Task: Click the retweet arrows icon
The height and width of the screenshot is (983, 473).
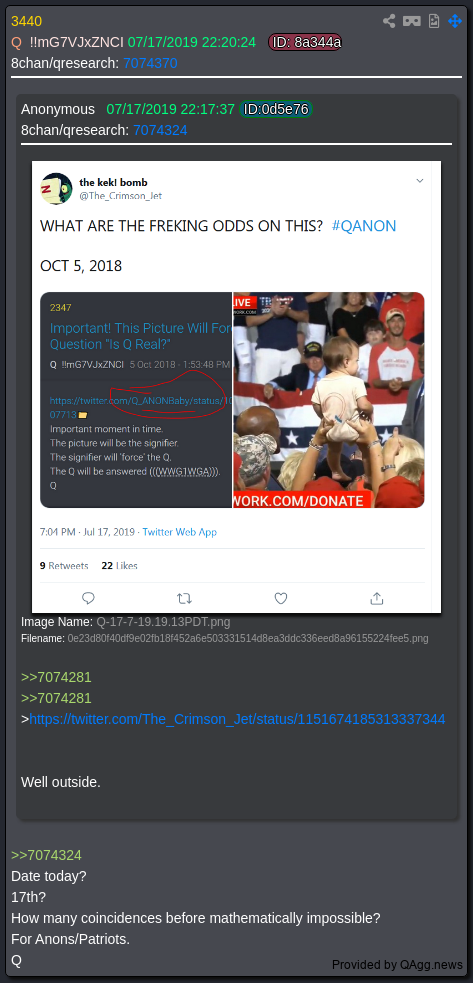Action: pos(184,598)
